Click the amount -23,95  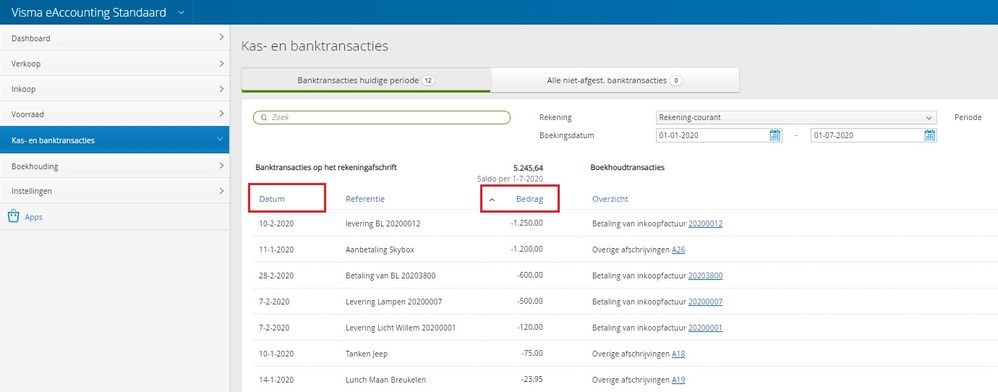point(532,380)
